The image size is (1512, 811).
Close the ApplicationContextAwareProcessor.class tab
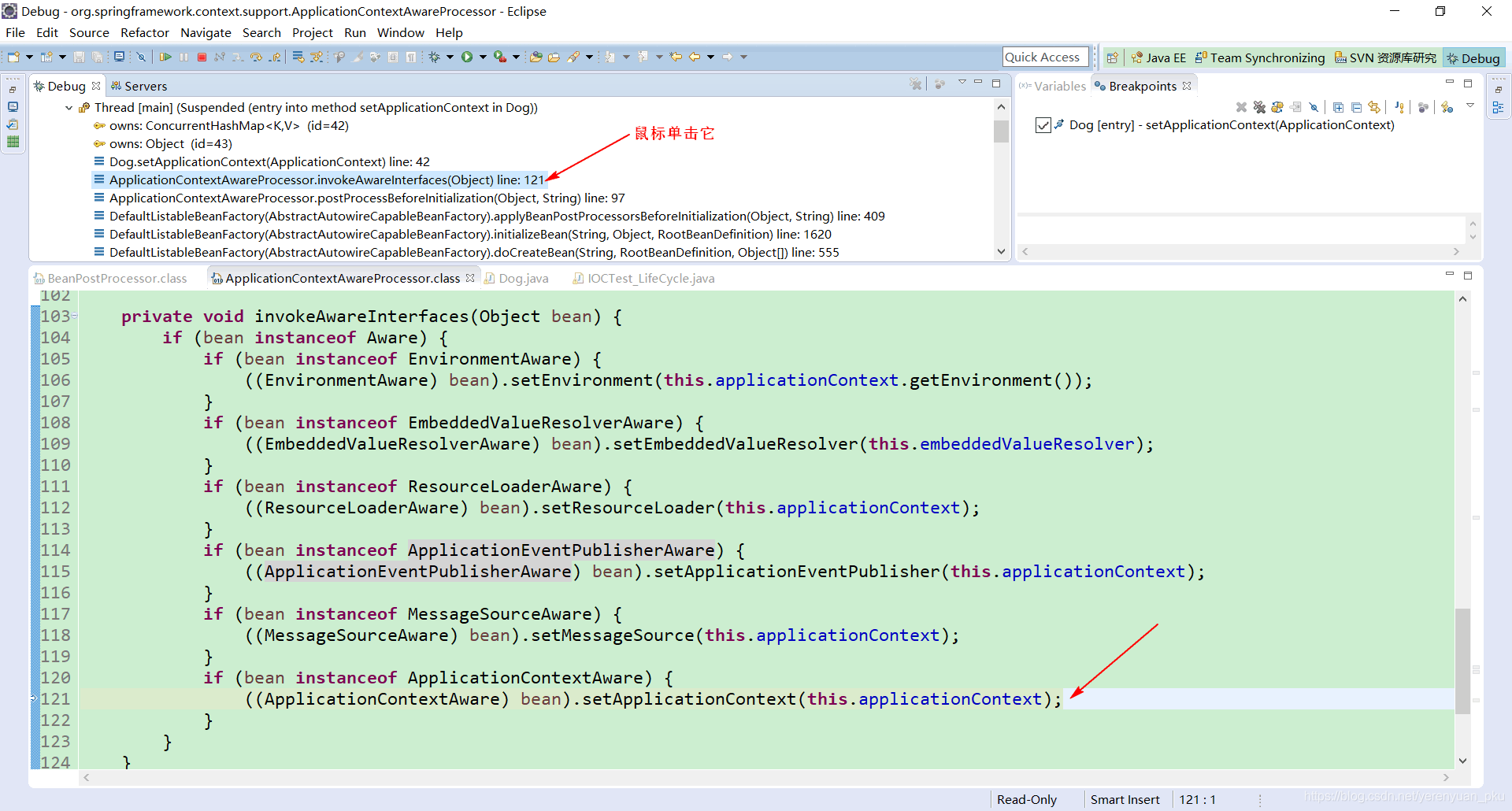click(470, 278)
